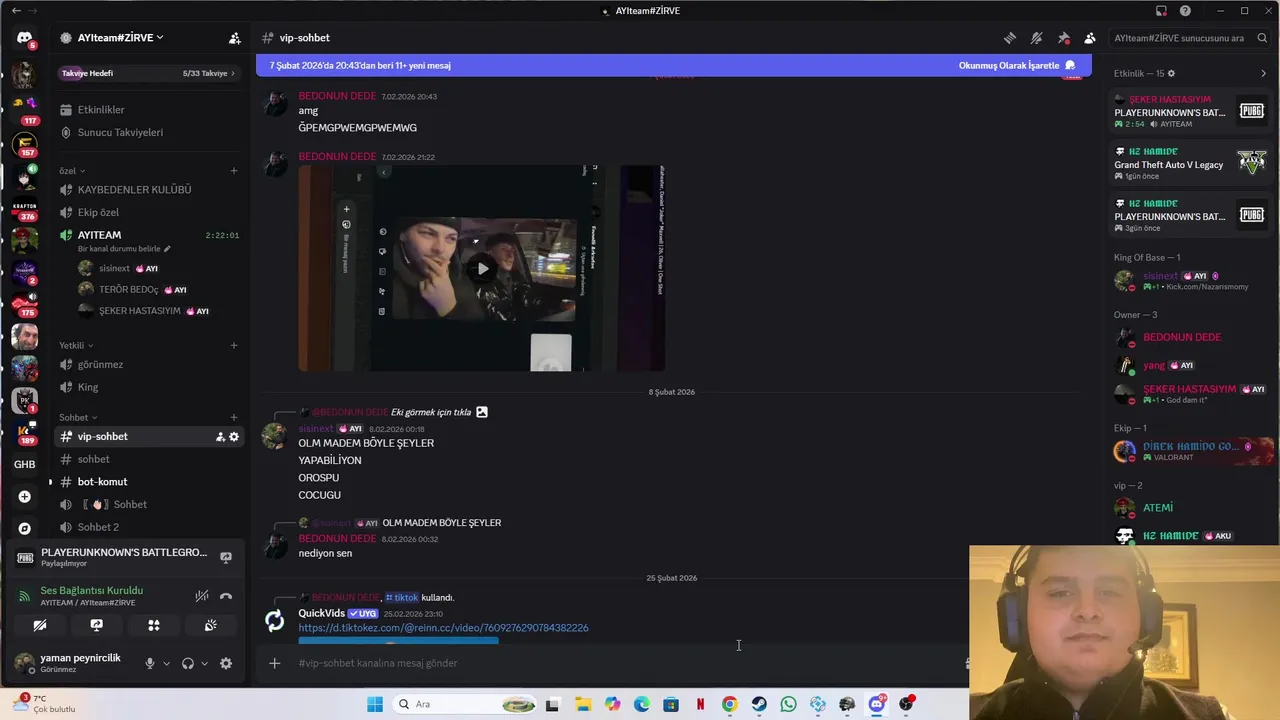
Task: Click Eki görmek için tıkla reply
Action: click(x=431, y=412)
